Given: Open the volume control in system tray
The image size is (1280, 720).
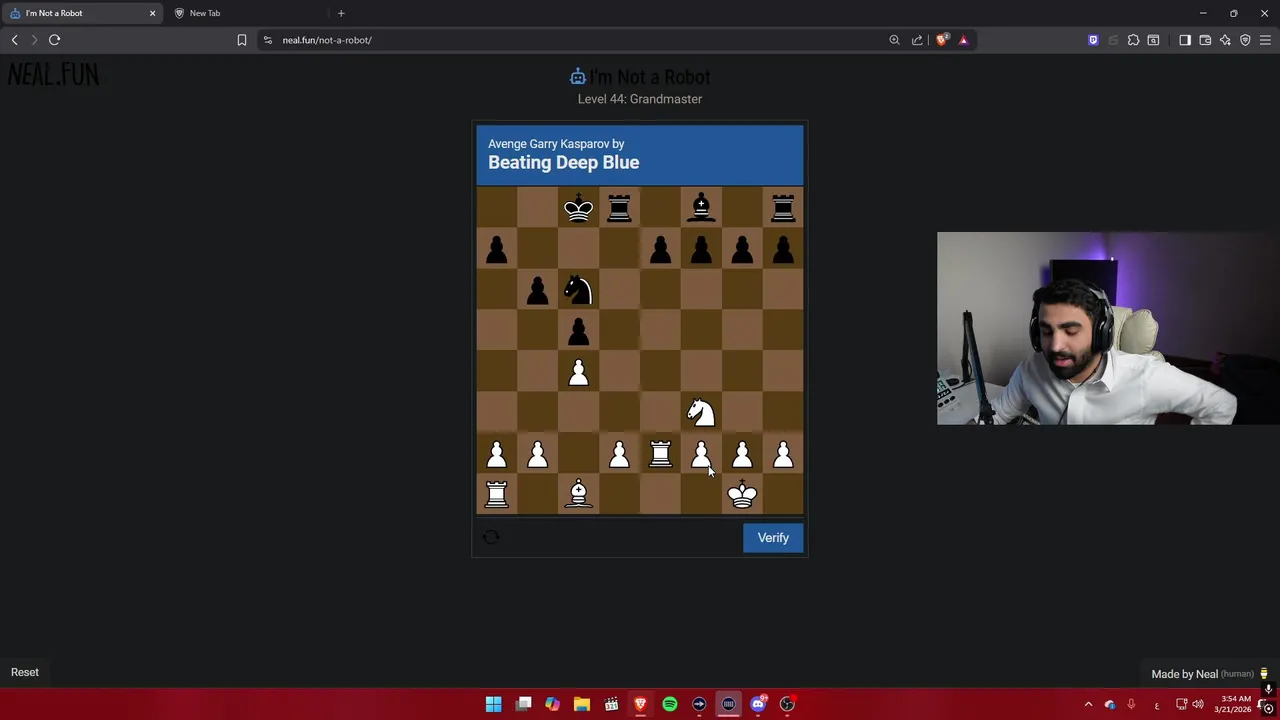Looking at the screenshot, I should pyautogui.click(x=1198, y=704).
